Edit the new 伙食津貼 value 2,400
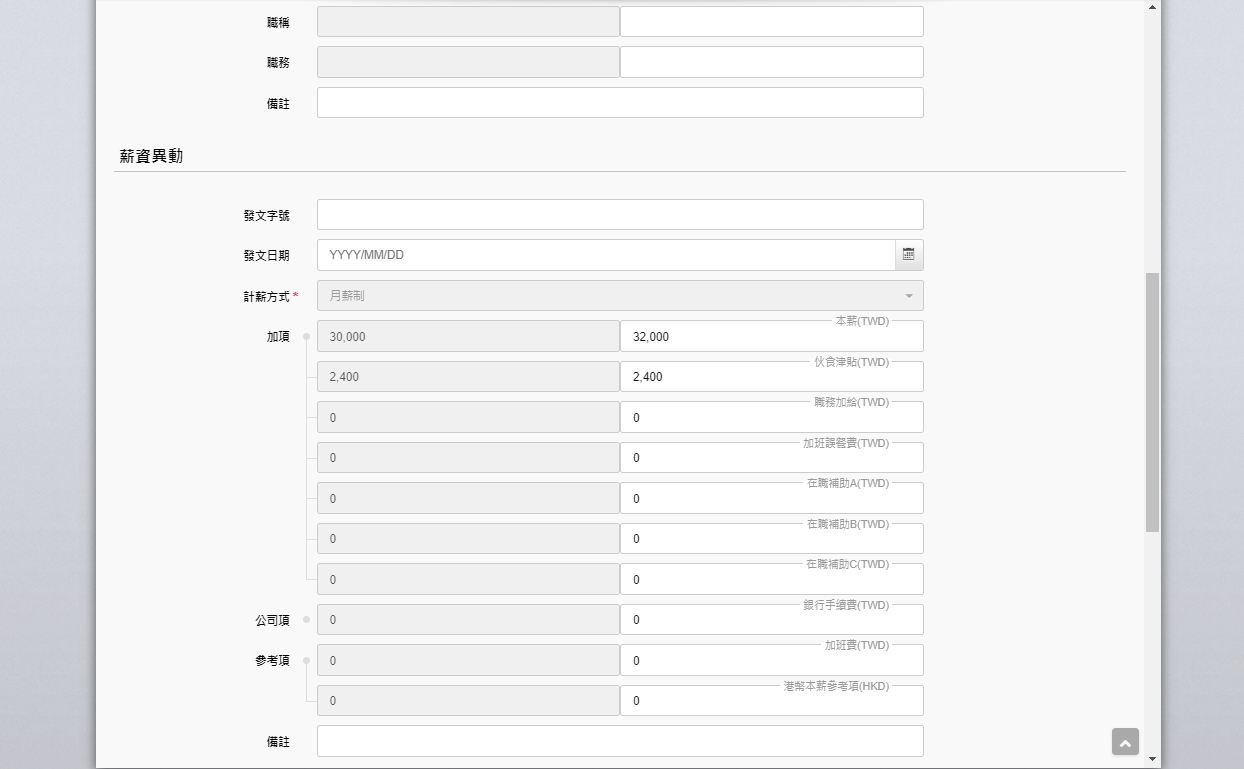Image resolution: width=1244 pixels, height=769 pixels. coord(771,377)
